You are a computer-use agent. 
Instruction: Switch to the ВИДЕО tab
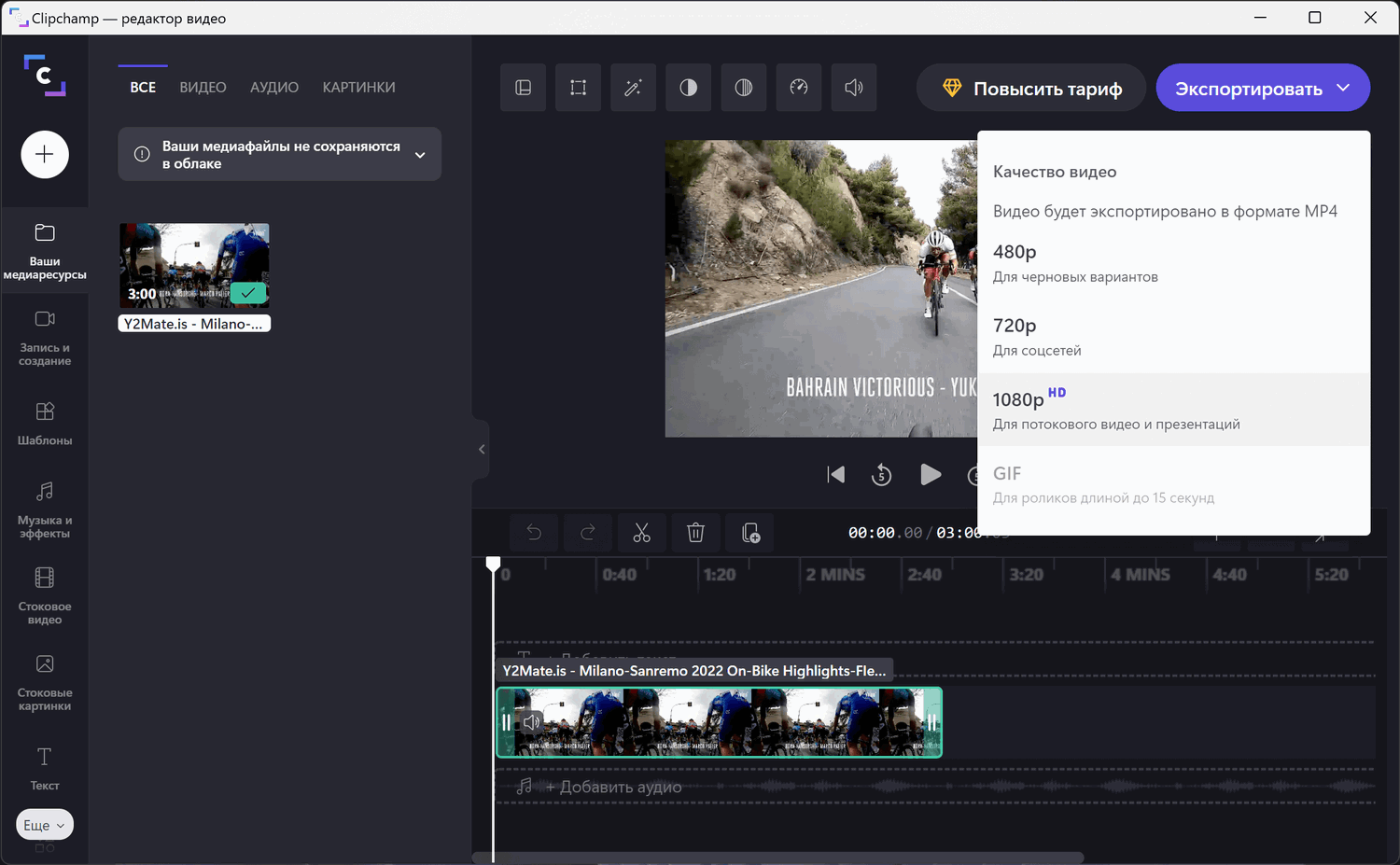tap(203, 87)
